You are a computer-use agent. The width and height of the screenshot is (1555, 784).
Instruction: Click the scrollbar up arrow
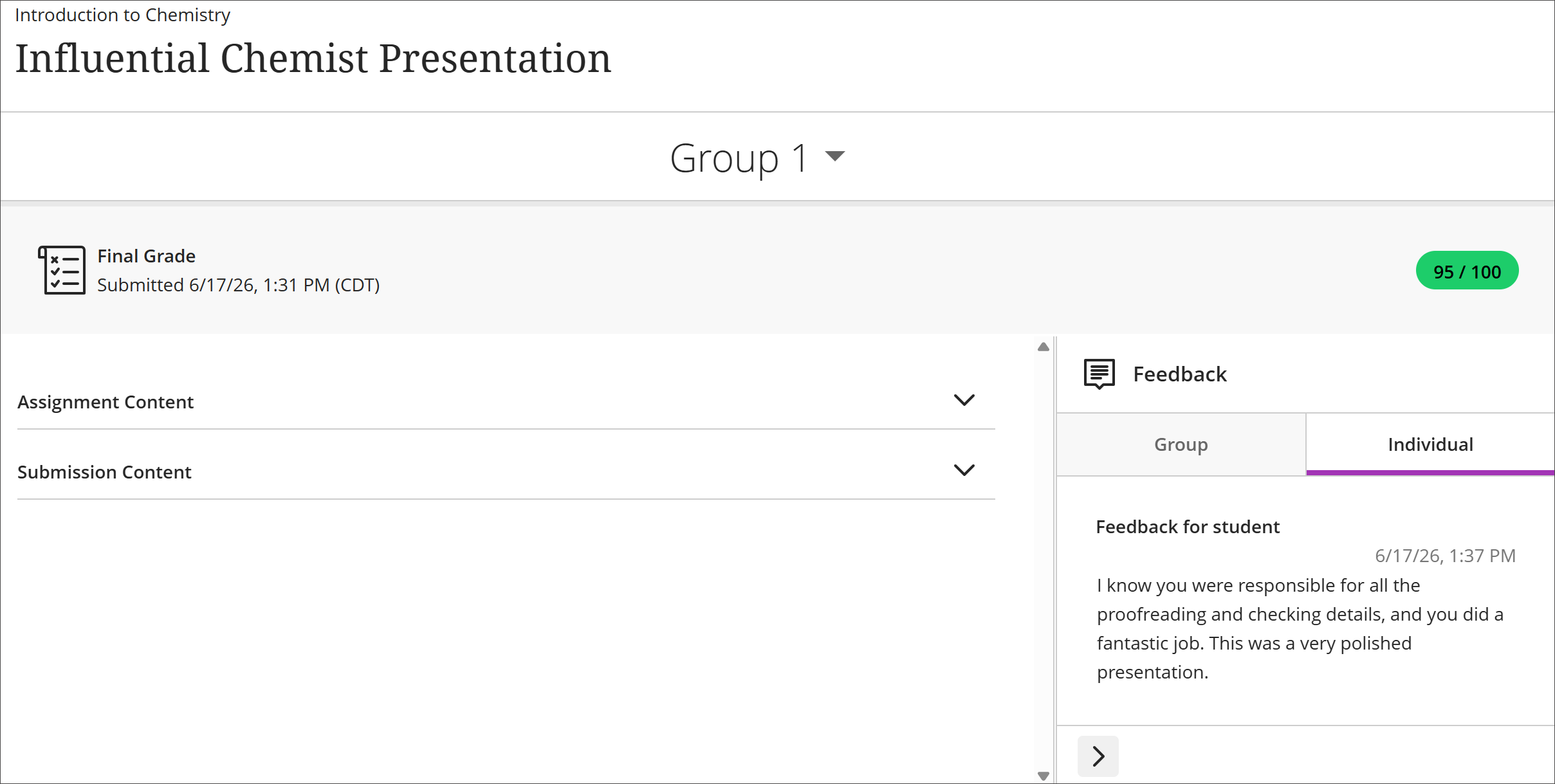point(1044,347)
